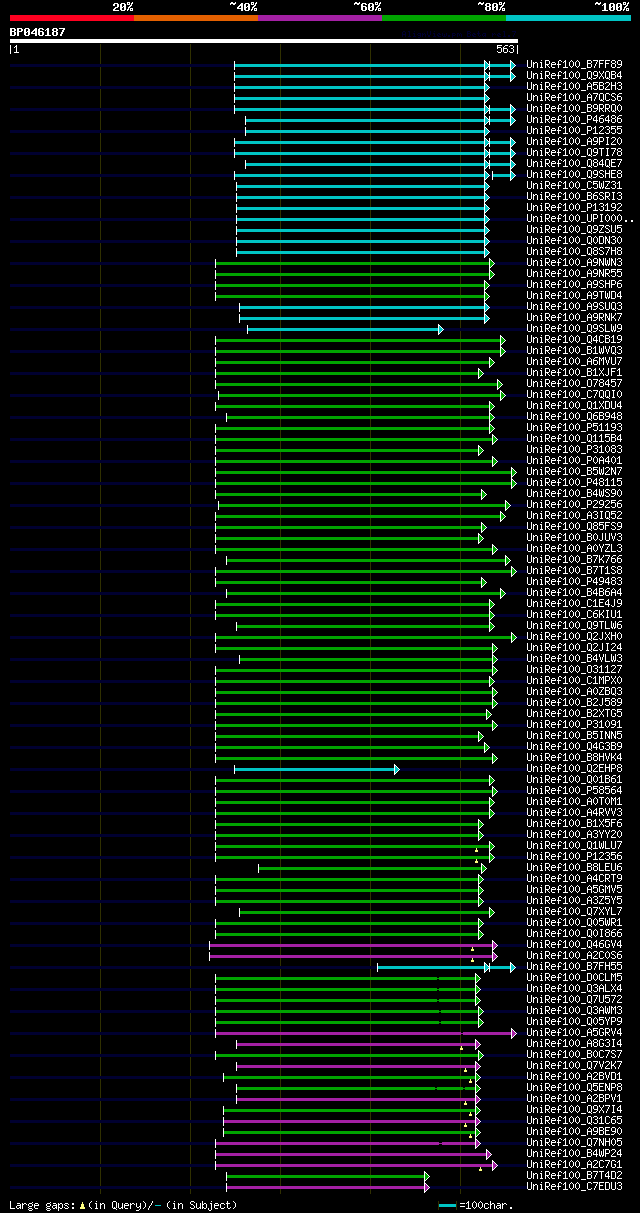Select label UniRef100_P29256
640x1213 pixels.
(x=573, y=504)
